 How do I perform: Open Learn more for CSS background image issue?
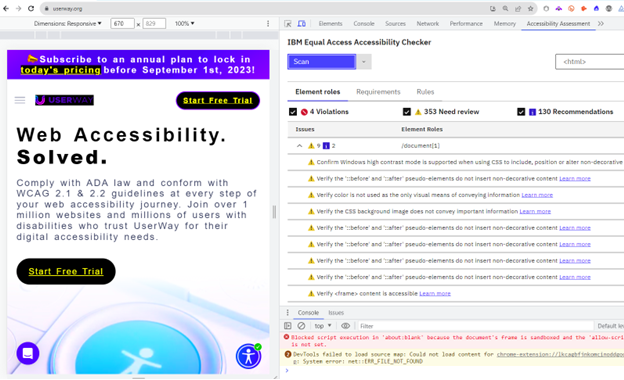coord(535,211)
